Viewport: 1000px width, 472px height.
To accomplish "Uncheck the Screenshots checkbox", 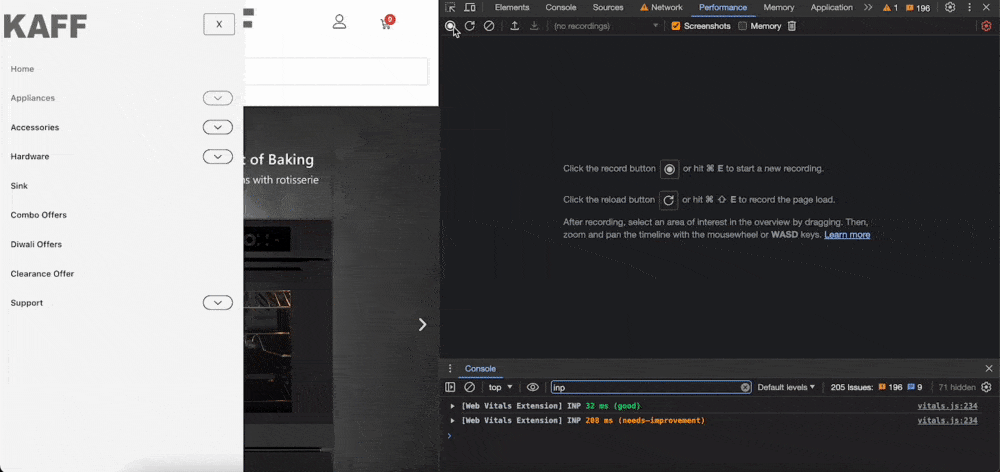I will [676, 26].
